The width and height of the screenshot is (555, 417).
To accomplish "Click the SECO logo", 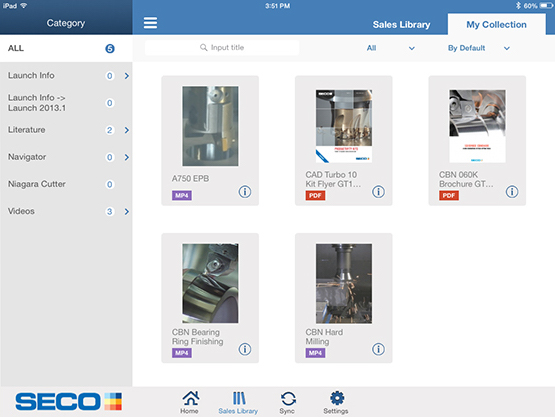I will [x=68, y=401].
